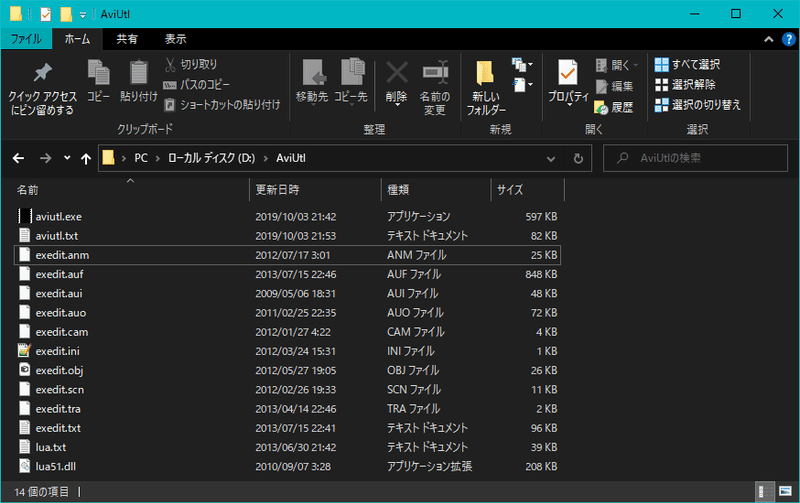The image size is (800, 503).
Task: Open Quick Access Toolbar customize dropdown
Action: click(83, 15)
